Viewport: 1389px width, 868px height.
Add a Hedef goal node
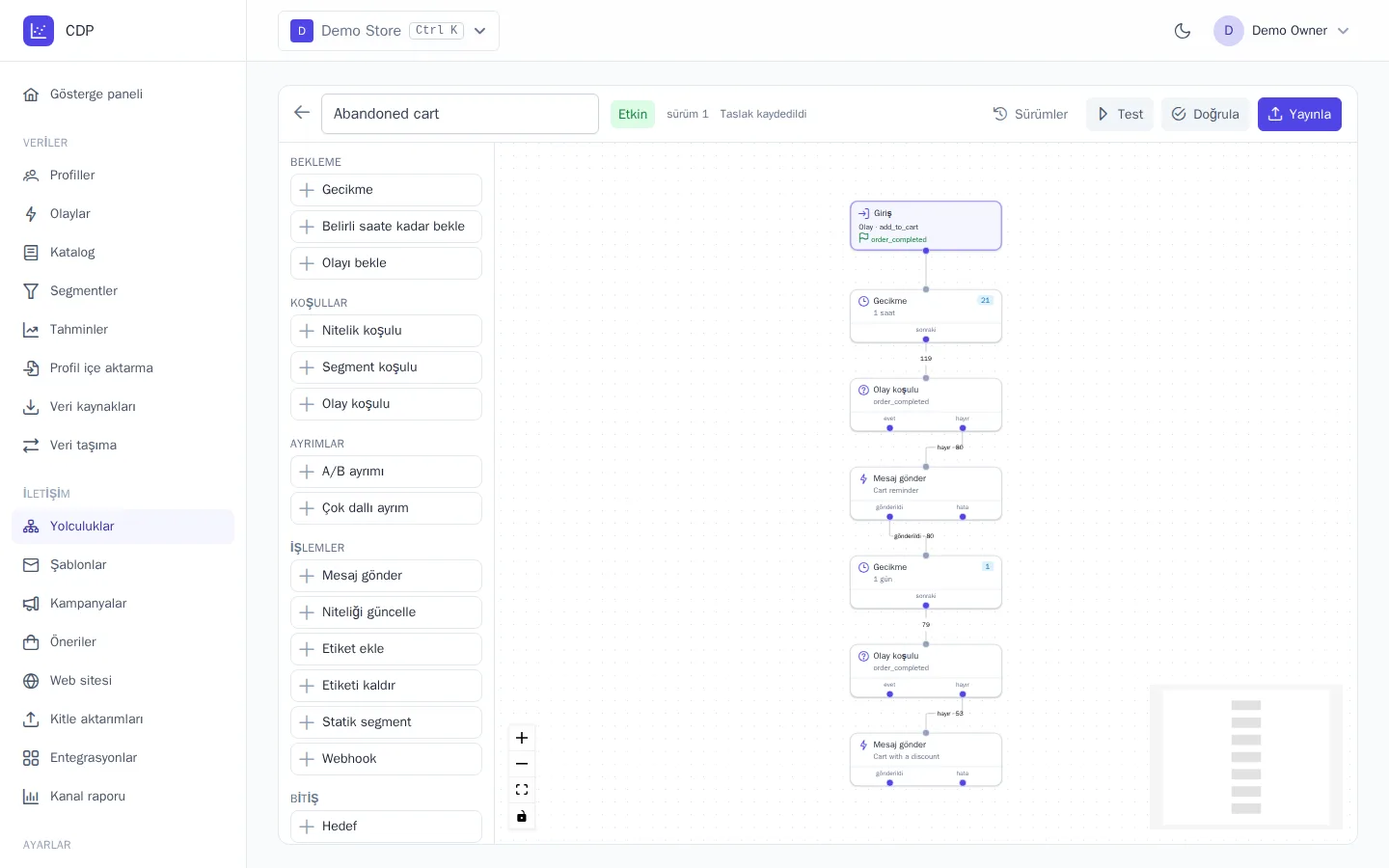pos(386,827)
